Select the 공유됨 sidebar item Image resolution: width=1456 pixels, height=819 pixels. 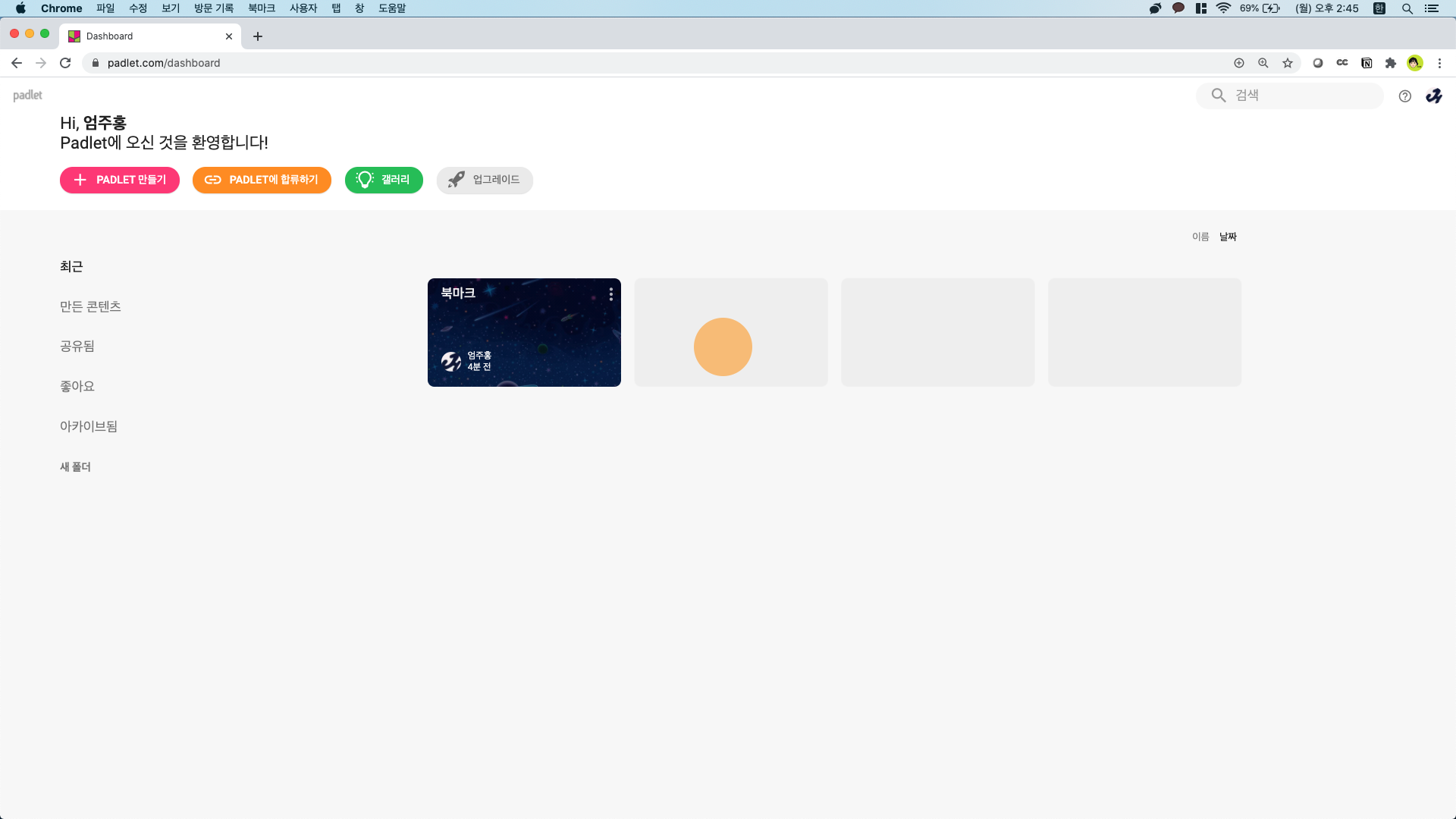point(77,347)
